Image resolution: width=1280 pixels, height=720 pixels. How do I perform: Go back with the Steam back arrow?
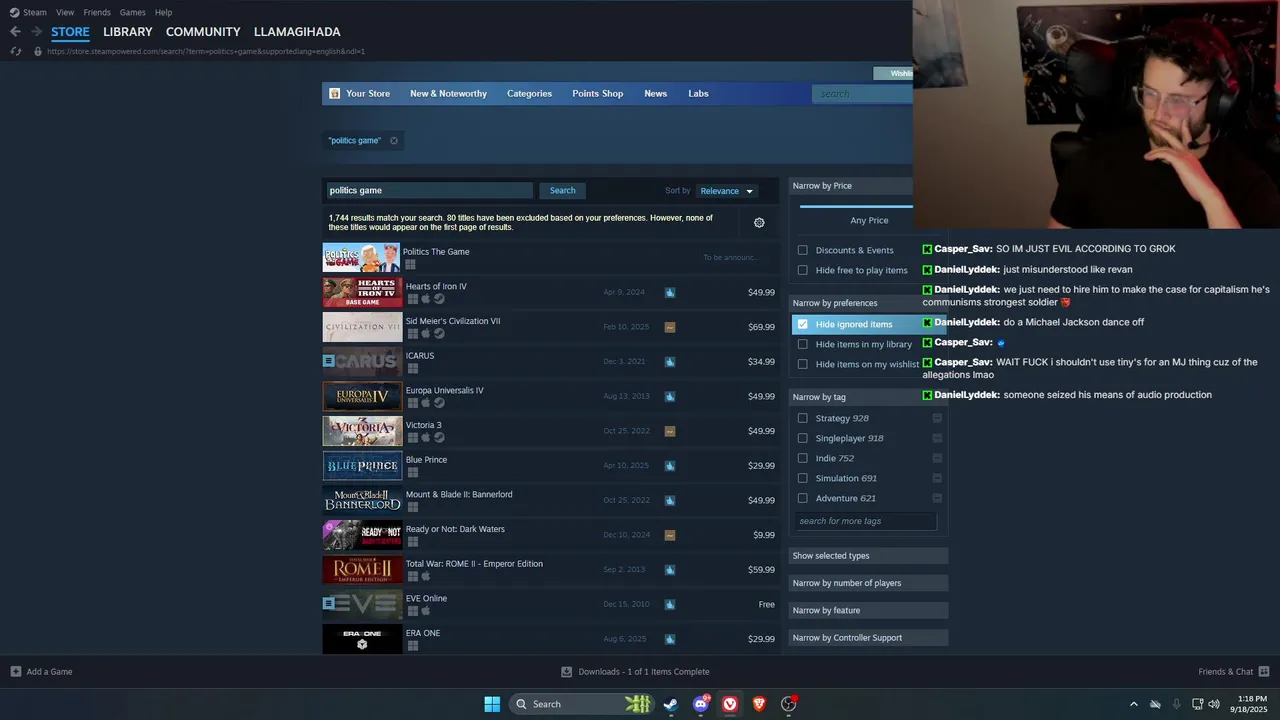15,32
